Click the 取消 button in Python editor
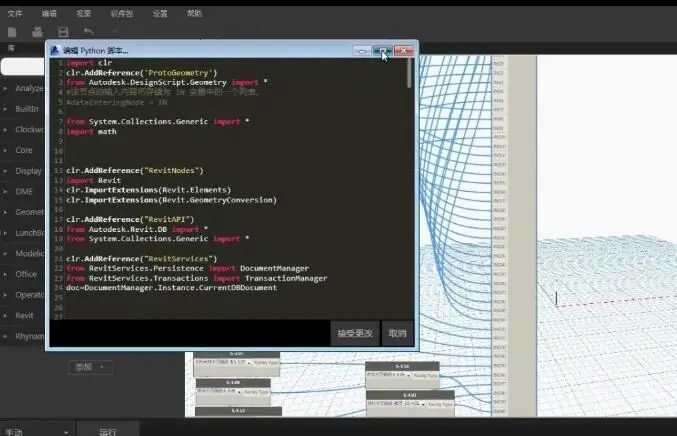This screenshot has width=677, height=436. [x=398, y=333]
